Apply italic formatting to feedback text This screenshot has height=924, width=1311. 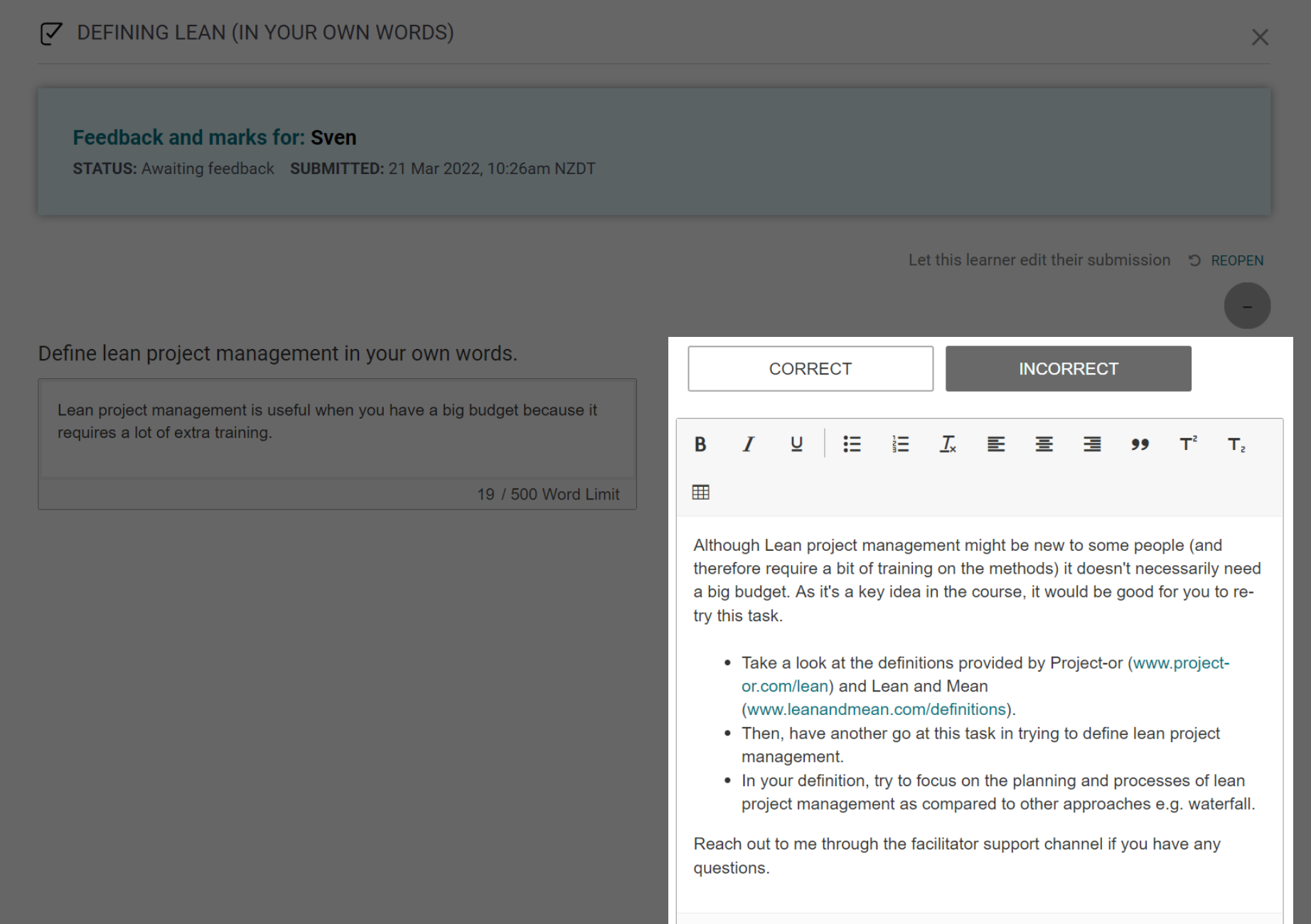(748, 444)
